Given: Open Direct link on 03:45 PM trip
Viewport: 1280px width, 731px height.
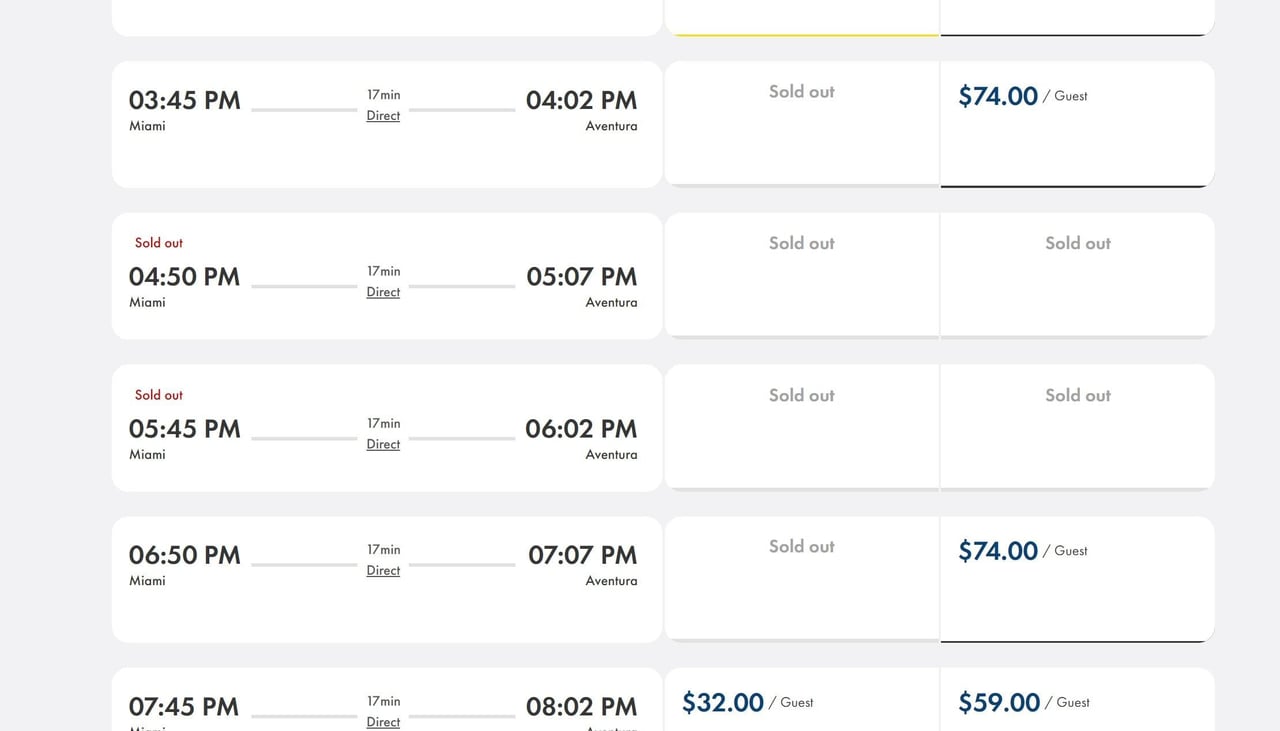Looking at the screenshot, I should 383,116.
